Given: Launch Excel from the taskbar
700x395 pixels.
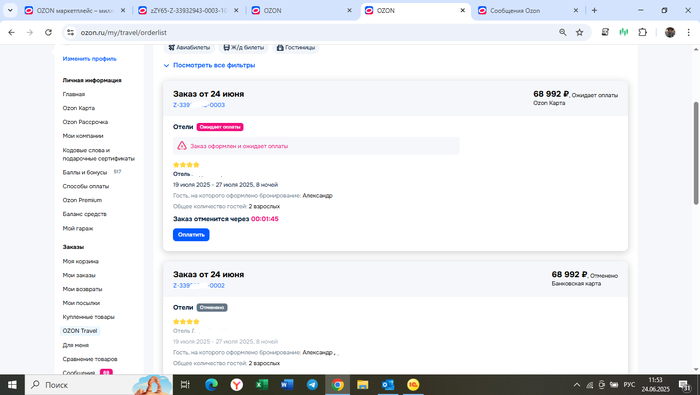Looking at the screenshot, I should (262, 384).
